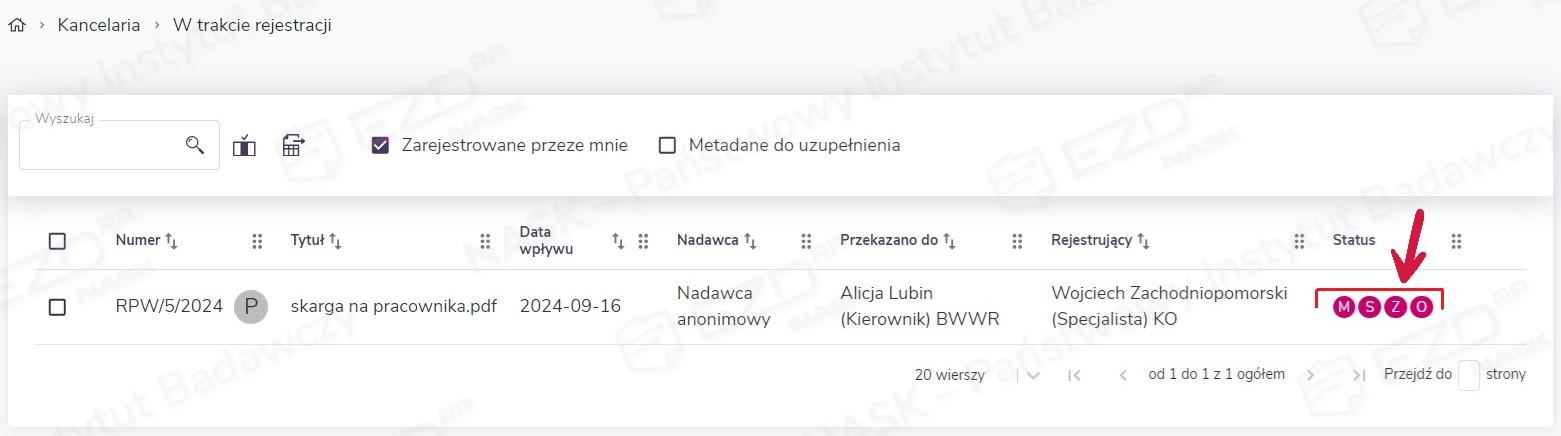1561x436 pixels.
Task: Click the search magnifier icon
Action: [195, 145]
